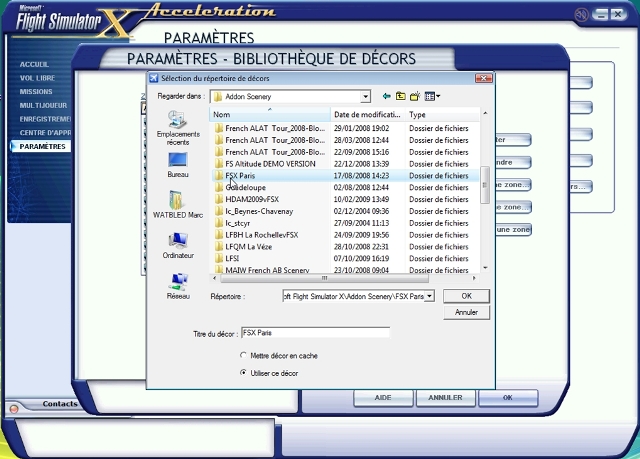Open VOL LIBRE in the FSX sidebar

point(37,78)
